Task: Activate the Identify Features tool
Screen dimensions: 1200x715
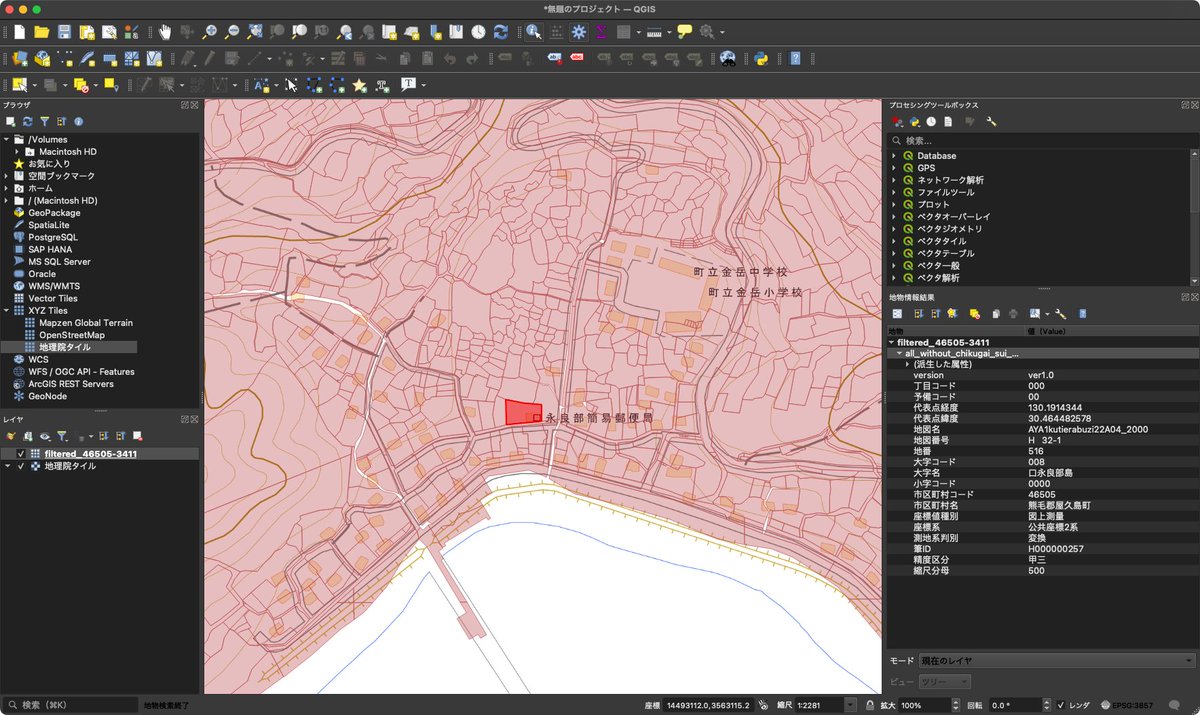Action: (533, 32)
